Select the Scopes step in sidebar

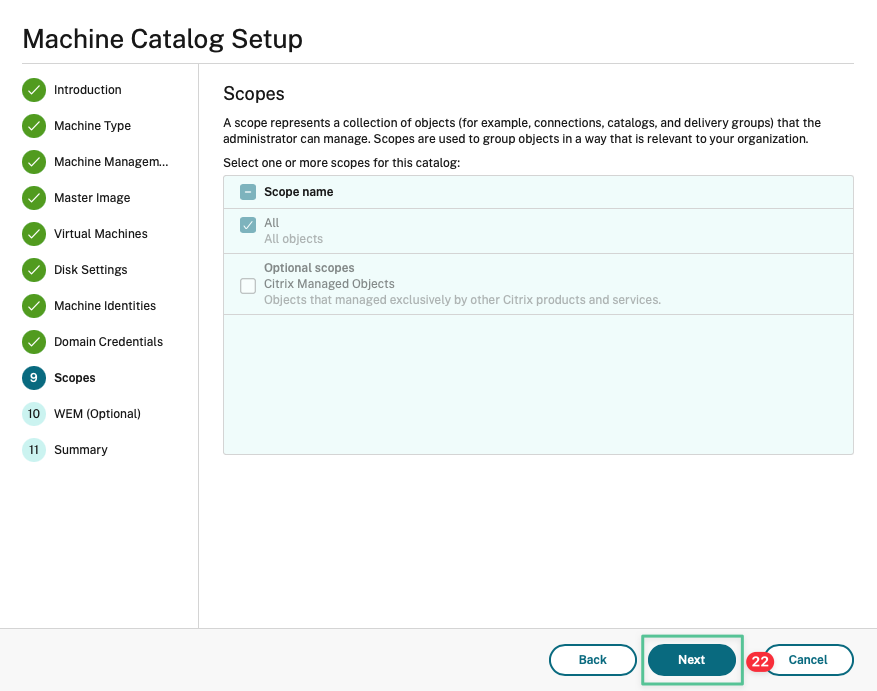(75, 378)
